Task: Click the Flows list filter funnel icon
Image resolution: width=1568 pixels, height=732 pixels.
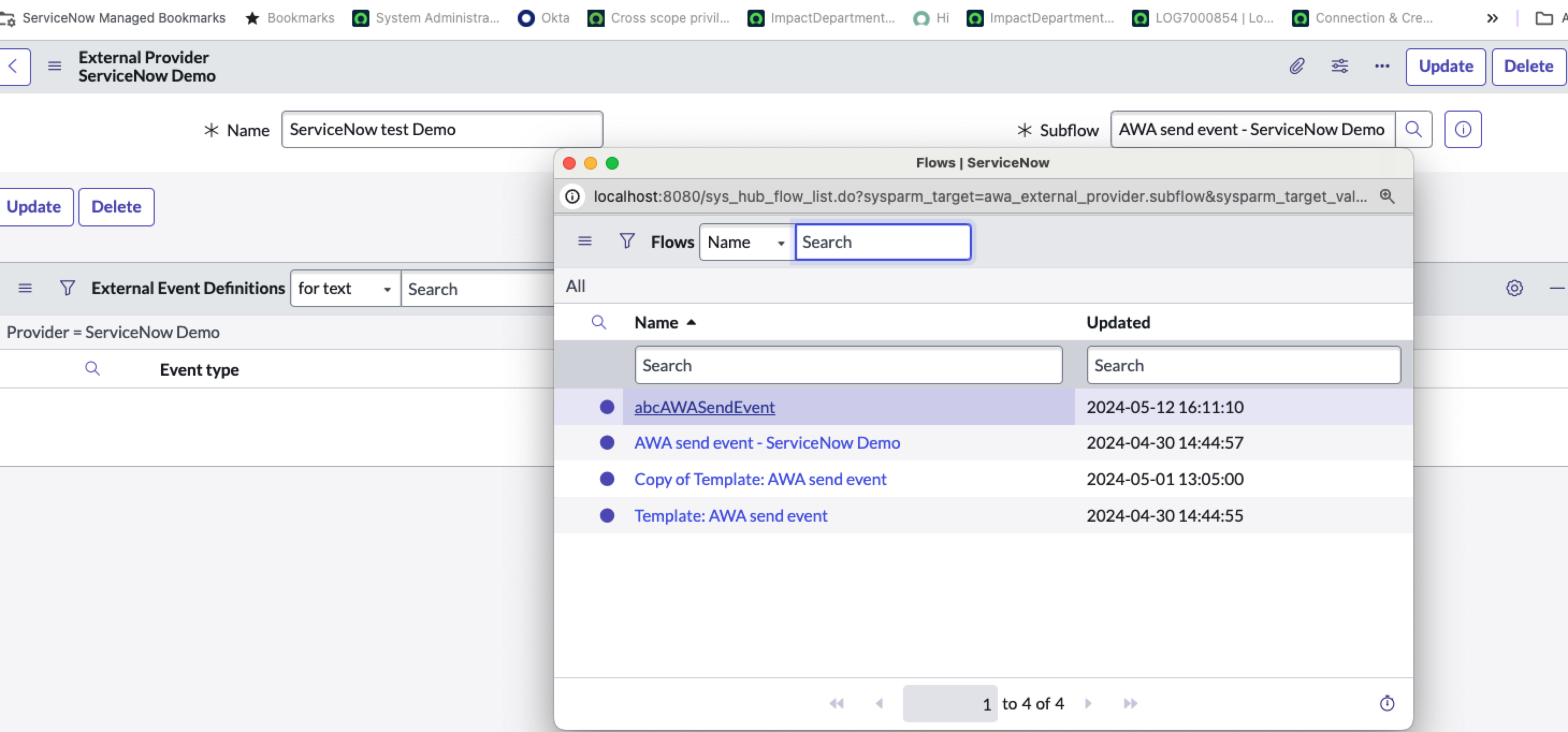Action: pos(627,241)
